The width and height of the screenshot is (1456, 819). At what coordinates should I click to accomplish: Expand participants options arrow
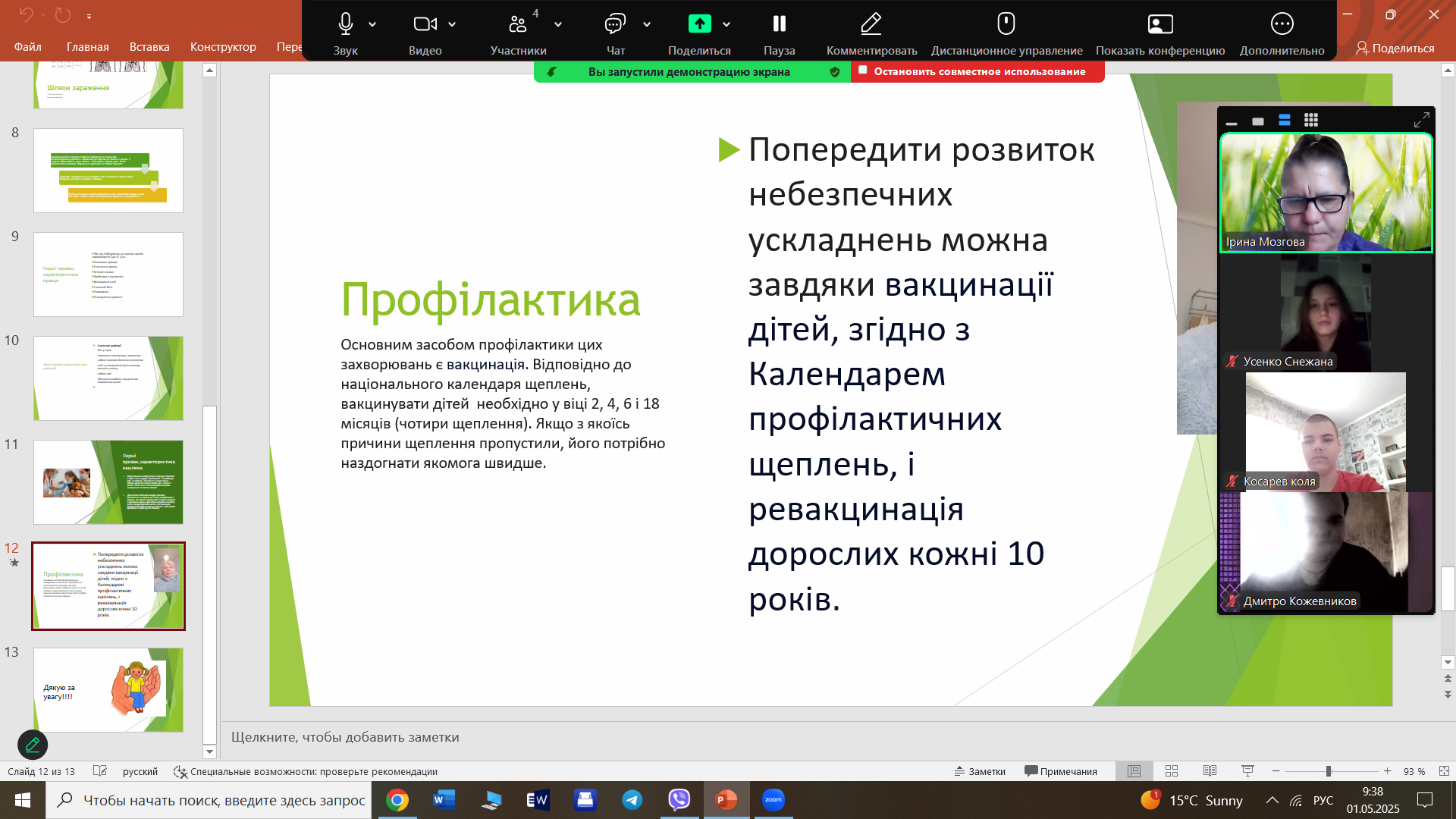(x=558, y=24)
